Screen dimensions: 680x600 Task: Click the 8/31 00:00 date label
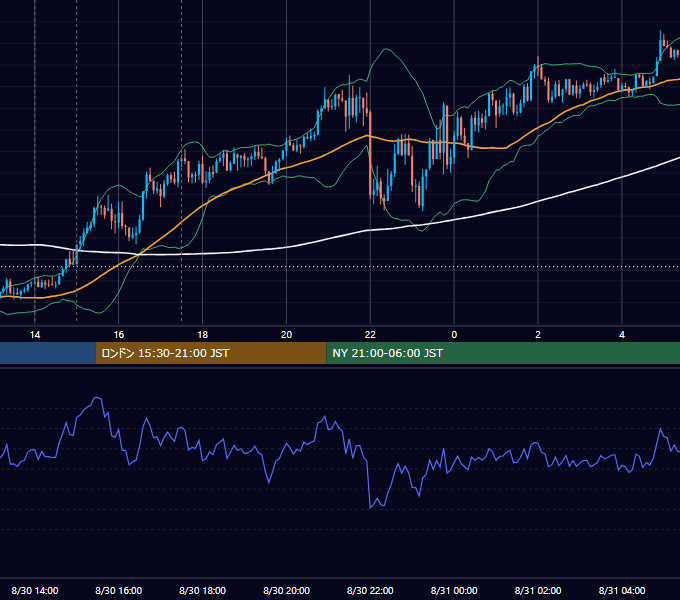(x=454, y=590)
